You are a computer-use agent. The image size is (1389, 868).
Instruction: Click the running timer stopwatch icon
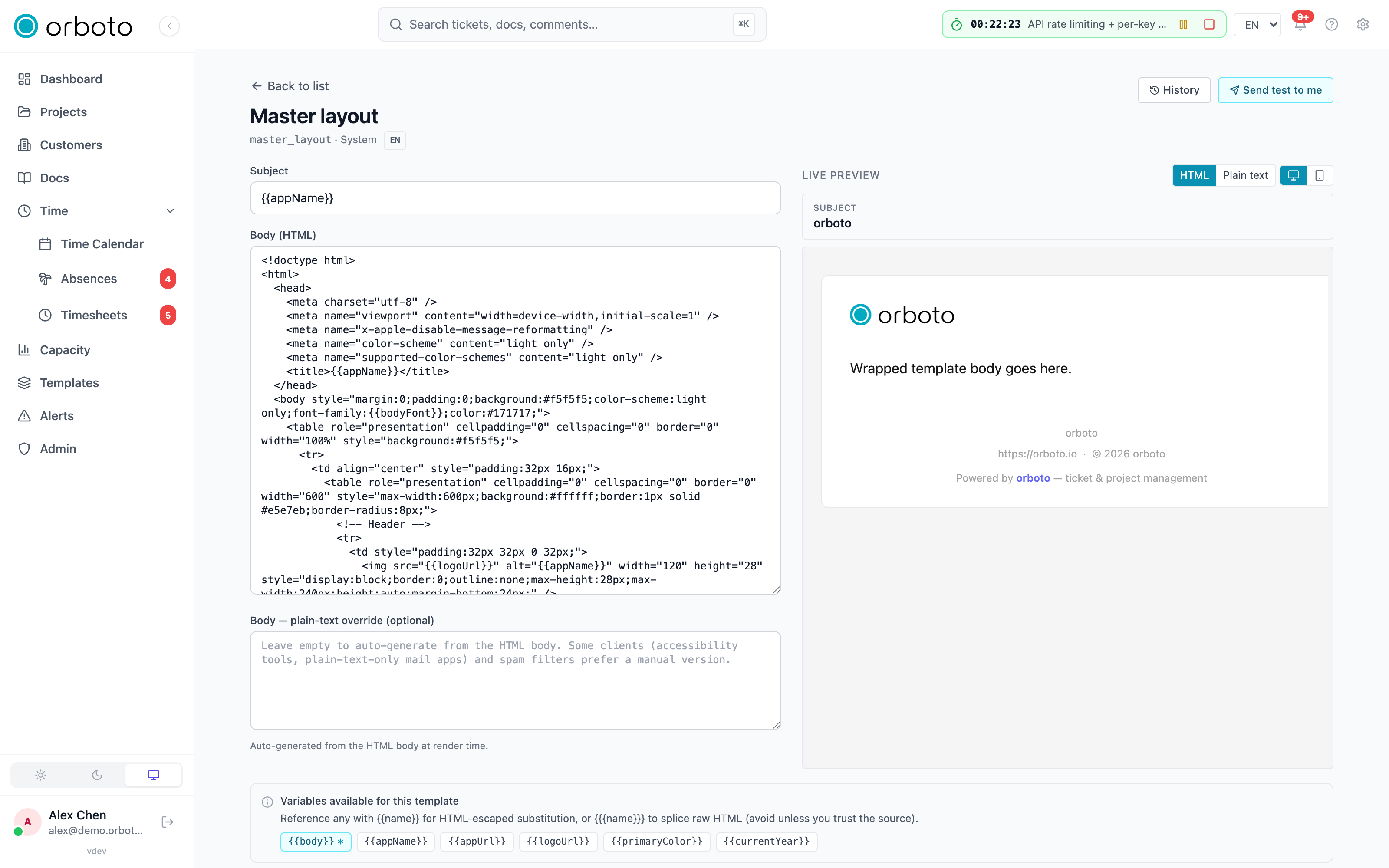coord(956,24)
